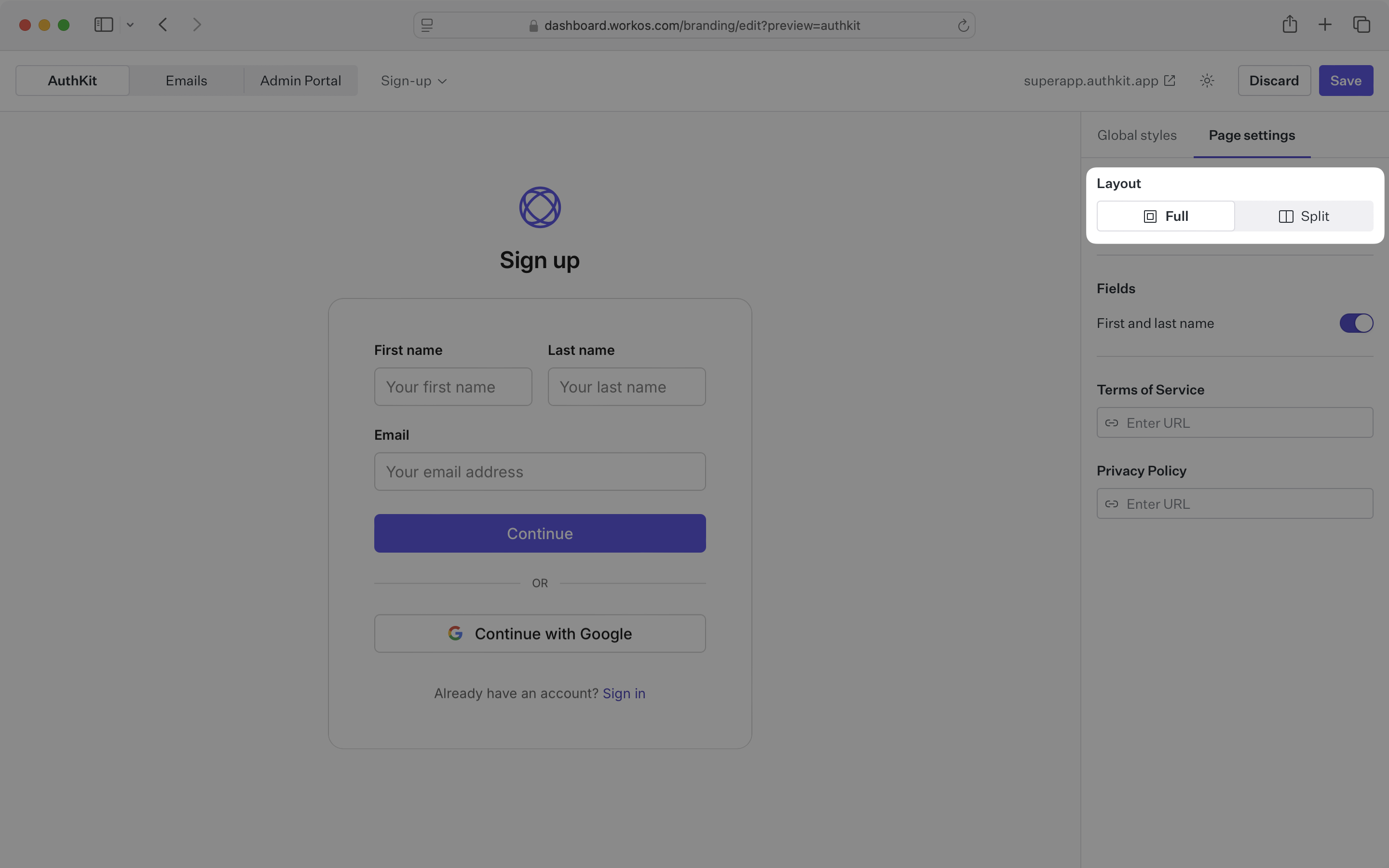1389x868 pixels.
Task: Open the Global styles tab
Action: (x=1136, y=135)
